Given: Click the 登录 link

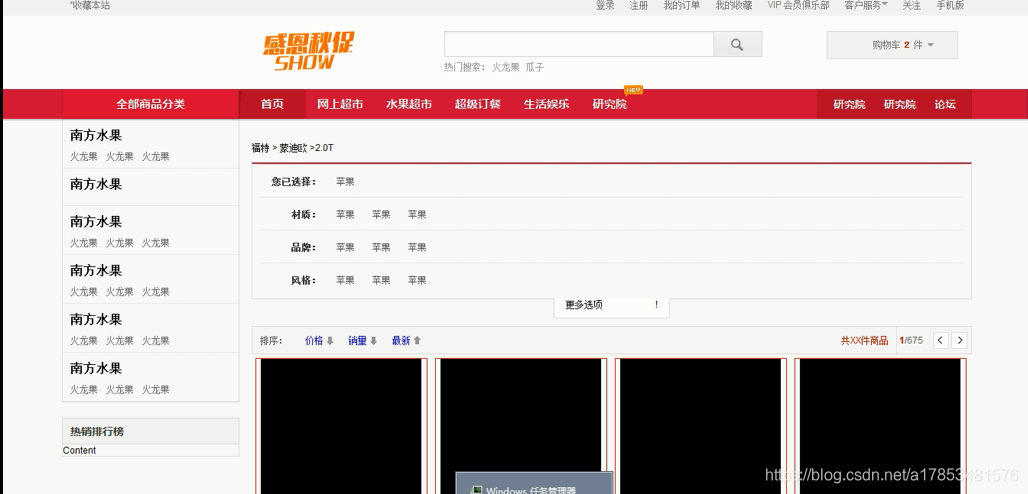Looking at the screenshot, I should pos(604,5).
